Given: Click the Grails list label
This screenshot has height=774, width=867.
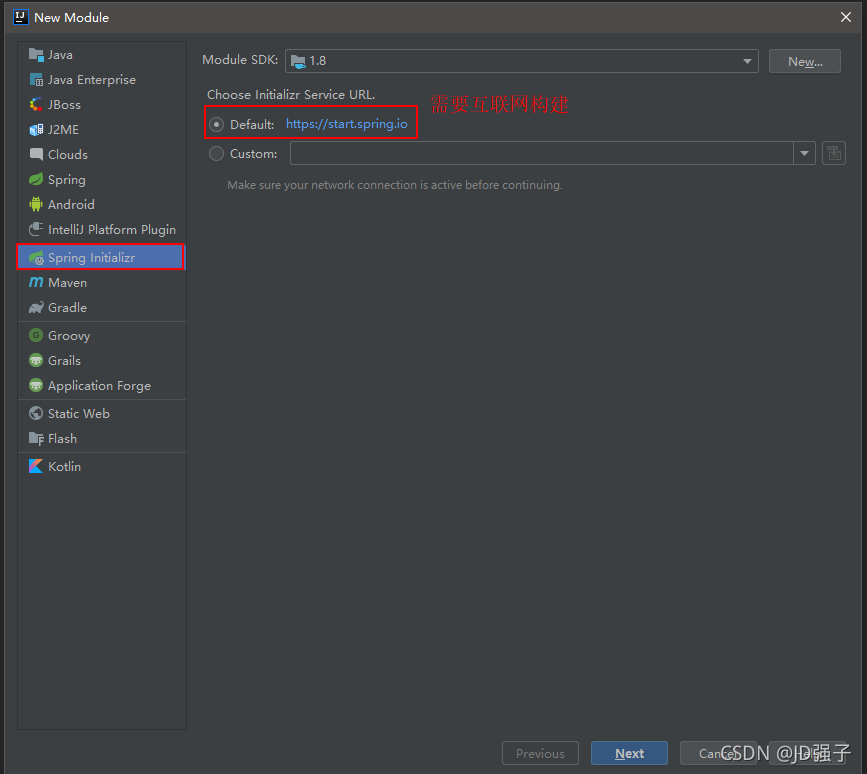Looking at the screenshot, I should click(64, 360).
